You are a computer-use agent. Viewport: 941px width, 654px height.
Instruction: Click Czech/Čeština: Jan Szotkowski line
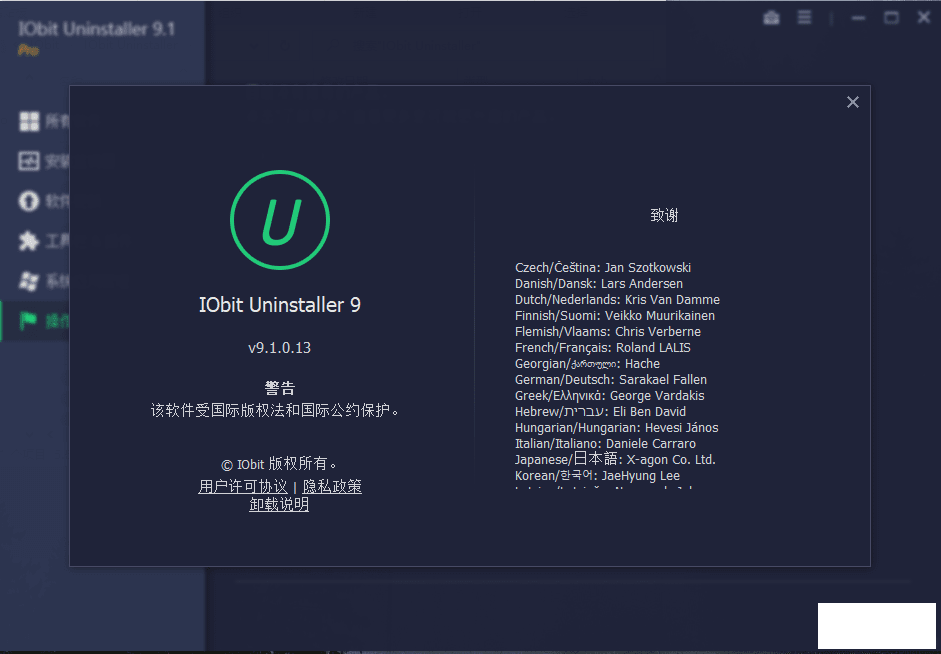point(603,268)
